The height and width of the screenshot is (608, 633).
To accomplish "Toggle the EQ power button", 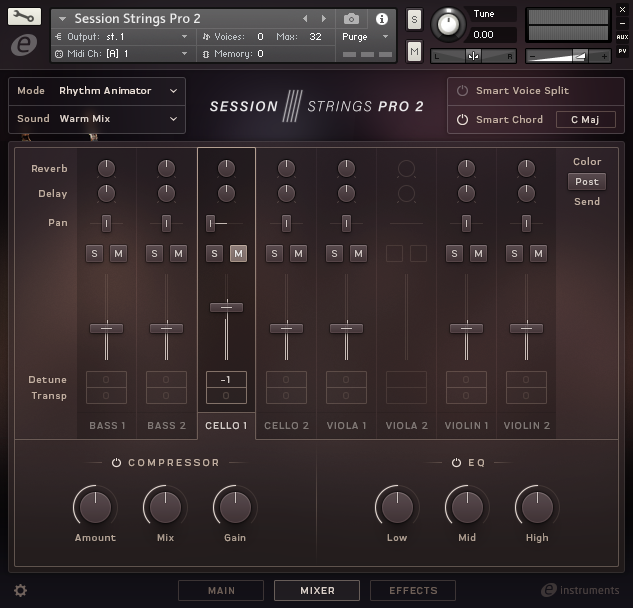I will [456, 463].
